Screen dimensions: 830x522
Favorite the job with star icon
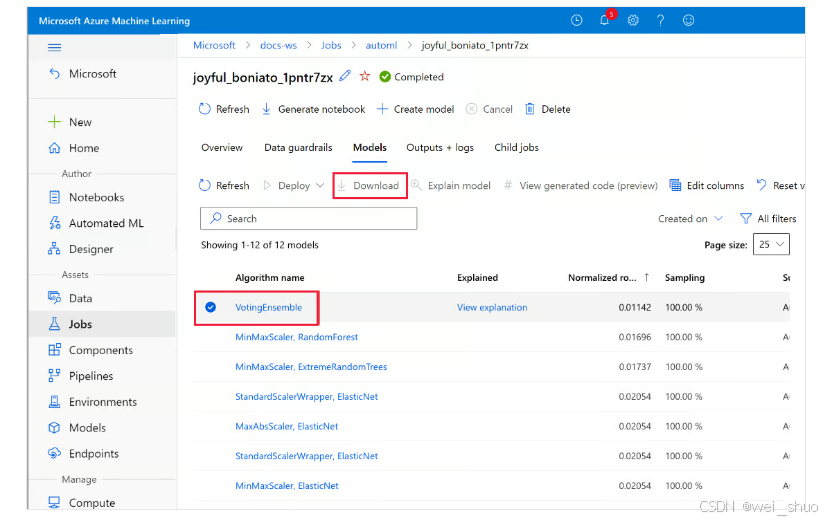pyautogui.click(x=365, y=76)
